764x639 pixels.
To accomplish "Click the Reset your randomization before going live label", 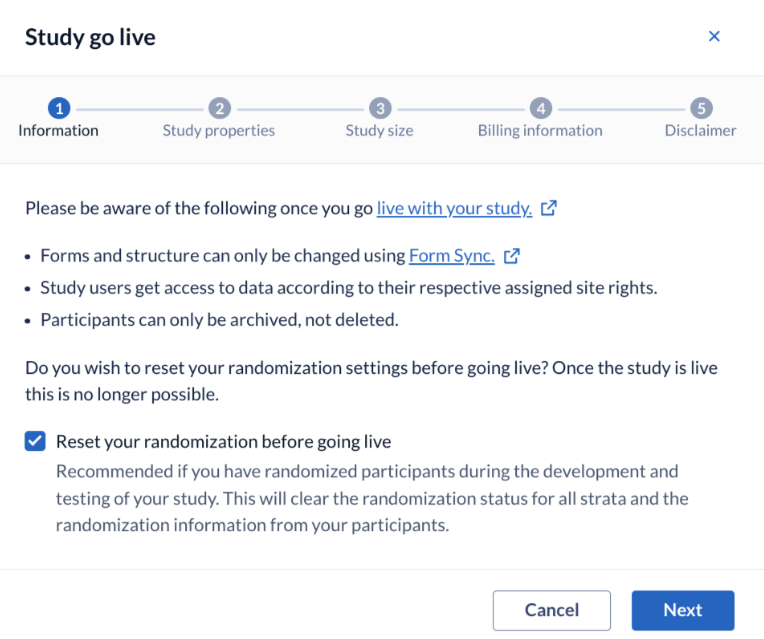I will coord(224,442).
